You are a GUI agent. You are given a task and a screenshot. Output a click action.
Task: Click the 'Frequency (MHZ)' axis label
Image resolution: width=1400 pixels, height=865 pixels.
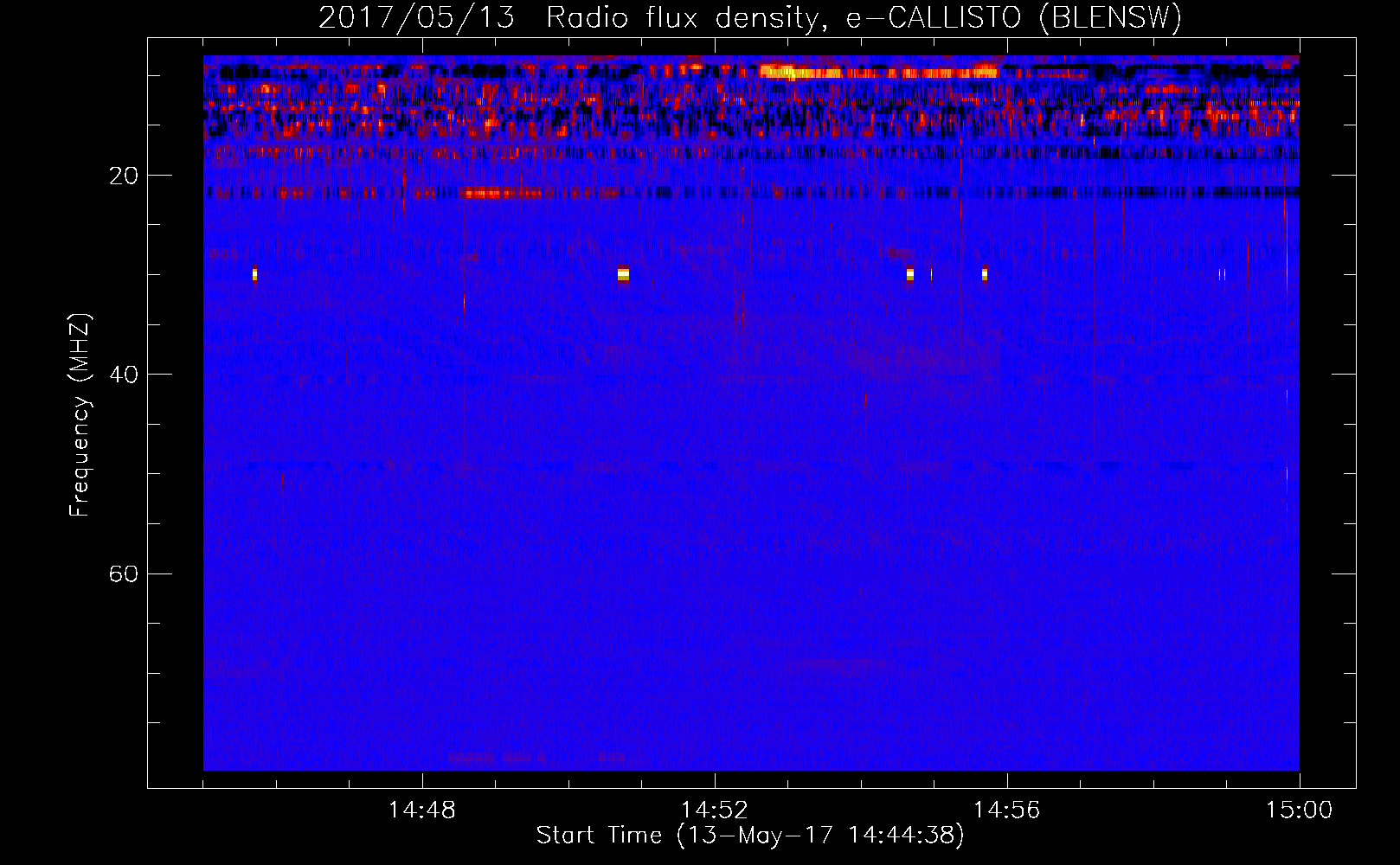click(x=80, y=415)
